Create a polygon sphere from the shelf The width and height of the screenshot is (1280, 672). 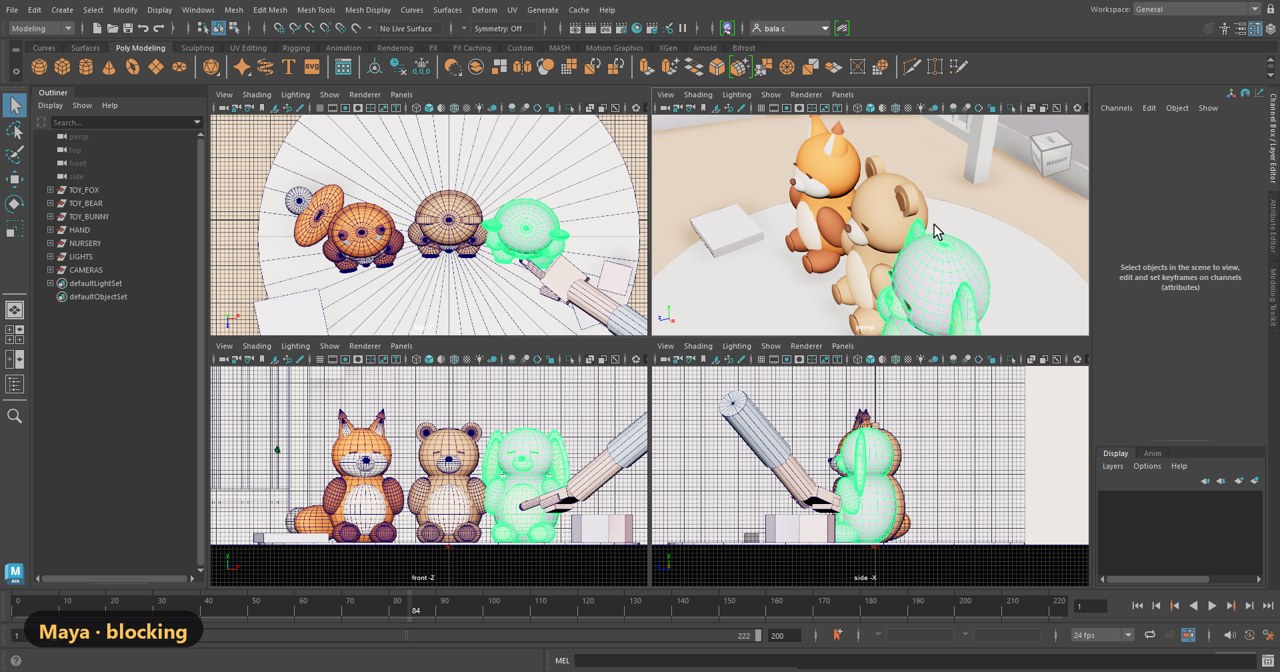(x=39, y=67)
